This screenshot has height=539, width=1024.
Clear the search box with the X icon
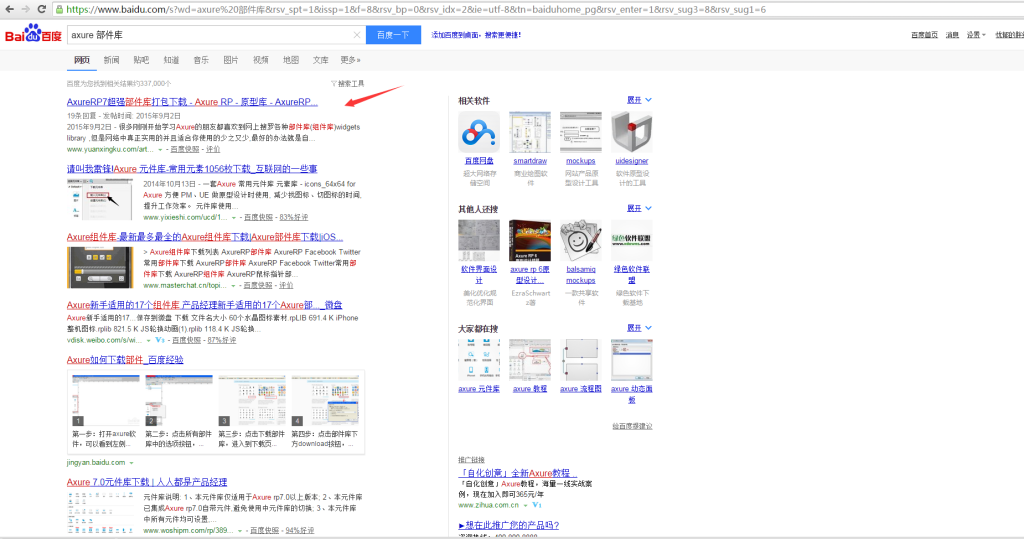[357, 35]
